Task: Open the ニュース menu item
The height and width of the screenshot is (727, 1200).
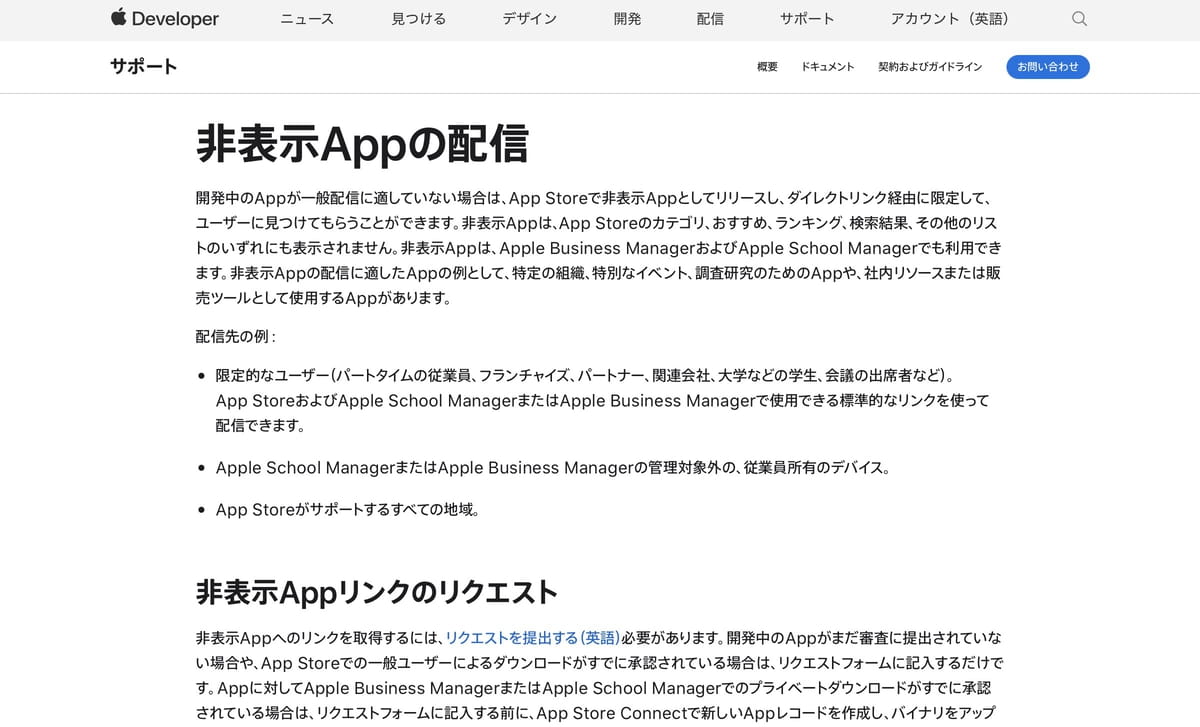Action: click(x=307, y=19)
